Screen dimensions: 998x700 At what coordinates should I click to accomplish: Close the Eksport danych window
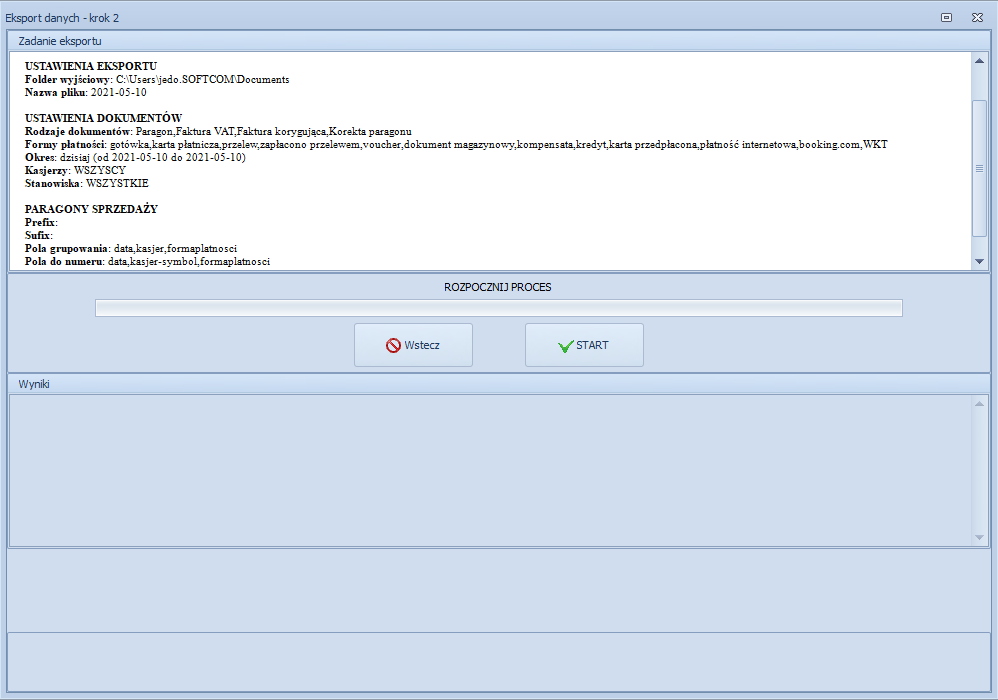976,17
